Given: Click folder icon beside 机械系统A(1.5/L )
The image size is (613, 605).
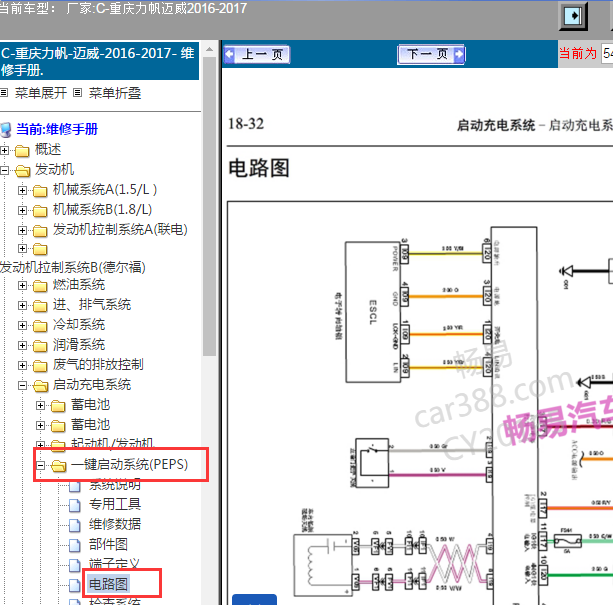Looking at the screenshot, I should point(40,191).
